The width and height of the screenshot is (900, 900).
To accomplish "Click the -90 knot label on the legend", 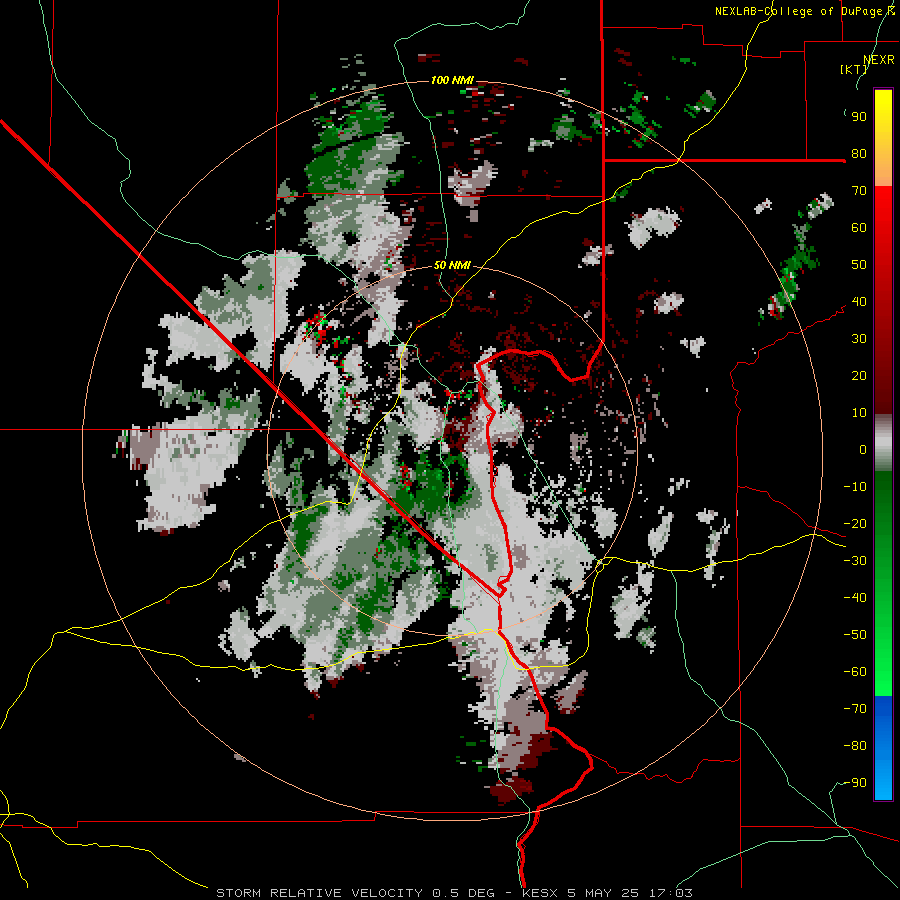I will pyautogui.click(x=855, y=783).
